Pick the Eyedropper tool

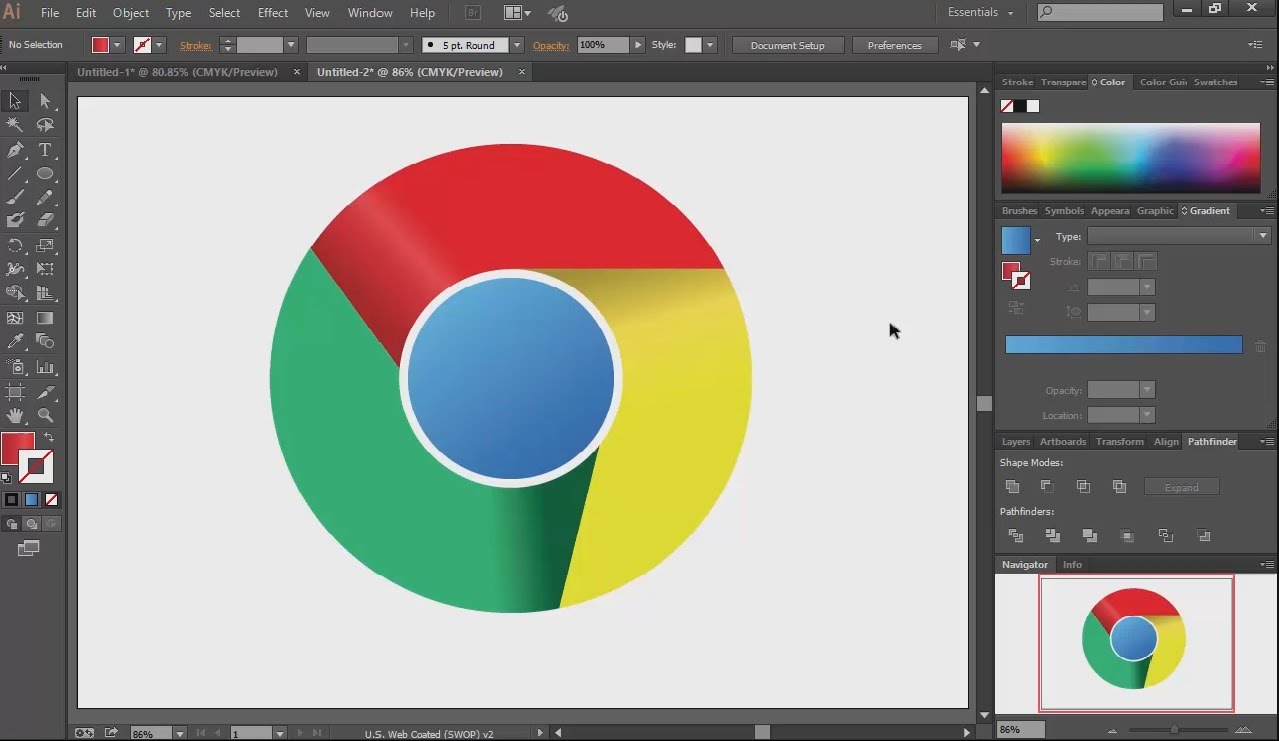[x=15, y=342]
